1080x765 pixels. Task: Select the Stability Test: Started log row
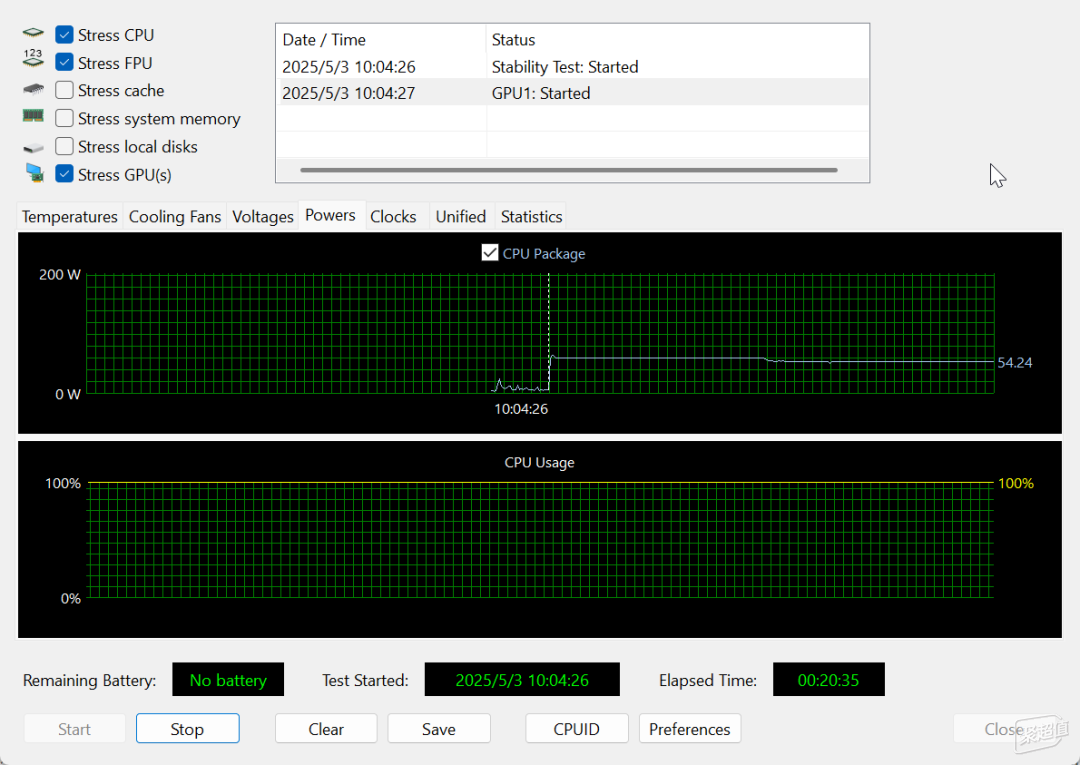click(x=572, y=67)
